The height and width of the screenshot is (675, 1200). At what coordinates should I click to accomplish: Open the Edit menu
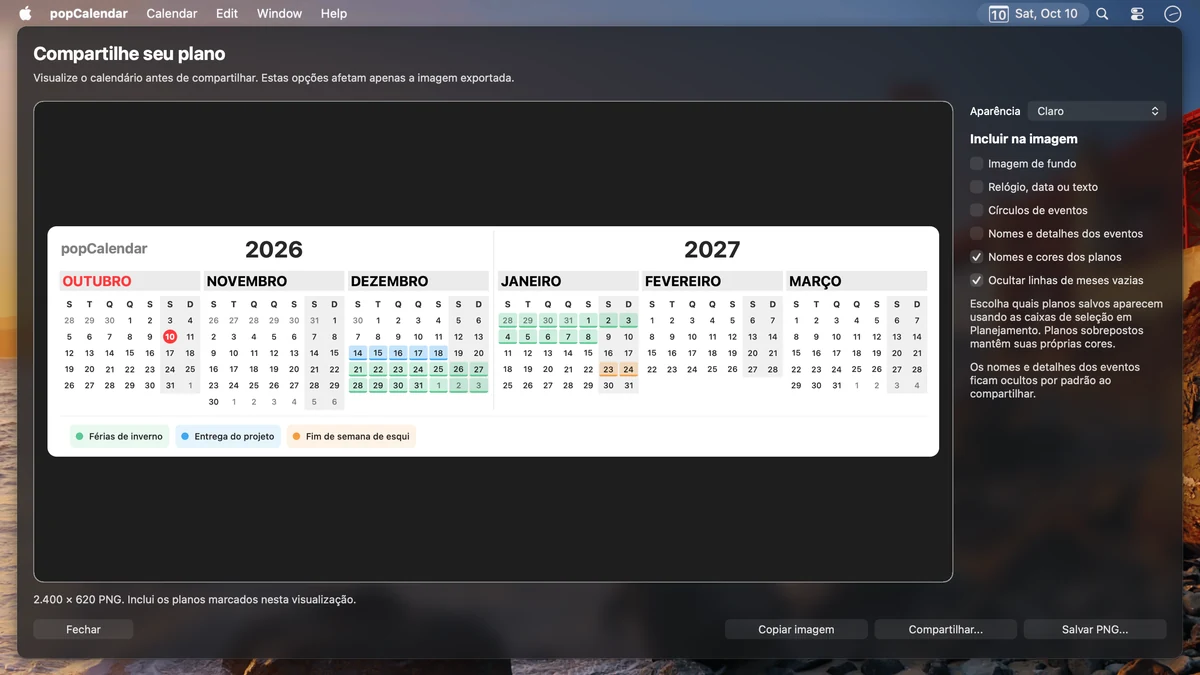pyautogui.click(x=227, y=13)
